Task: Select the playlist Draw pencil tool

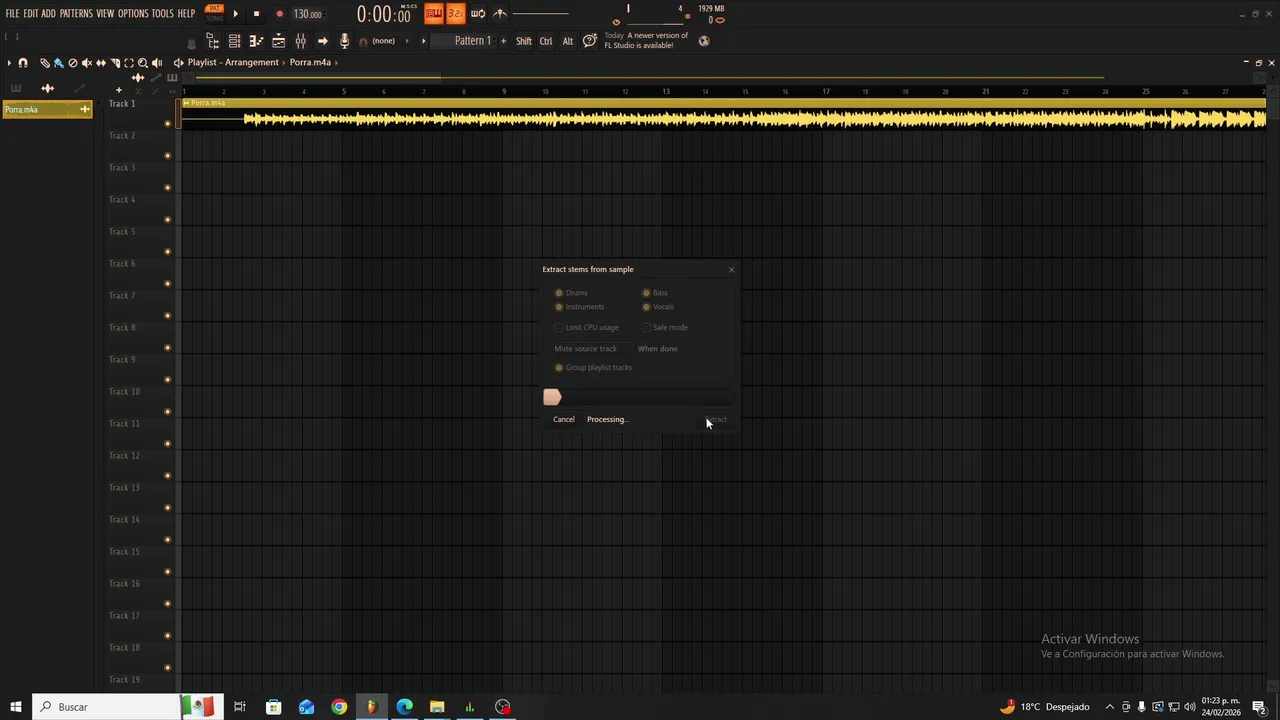Action: coord(44,63)
